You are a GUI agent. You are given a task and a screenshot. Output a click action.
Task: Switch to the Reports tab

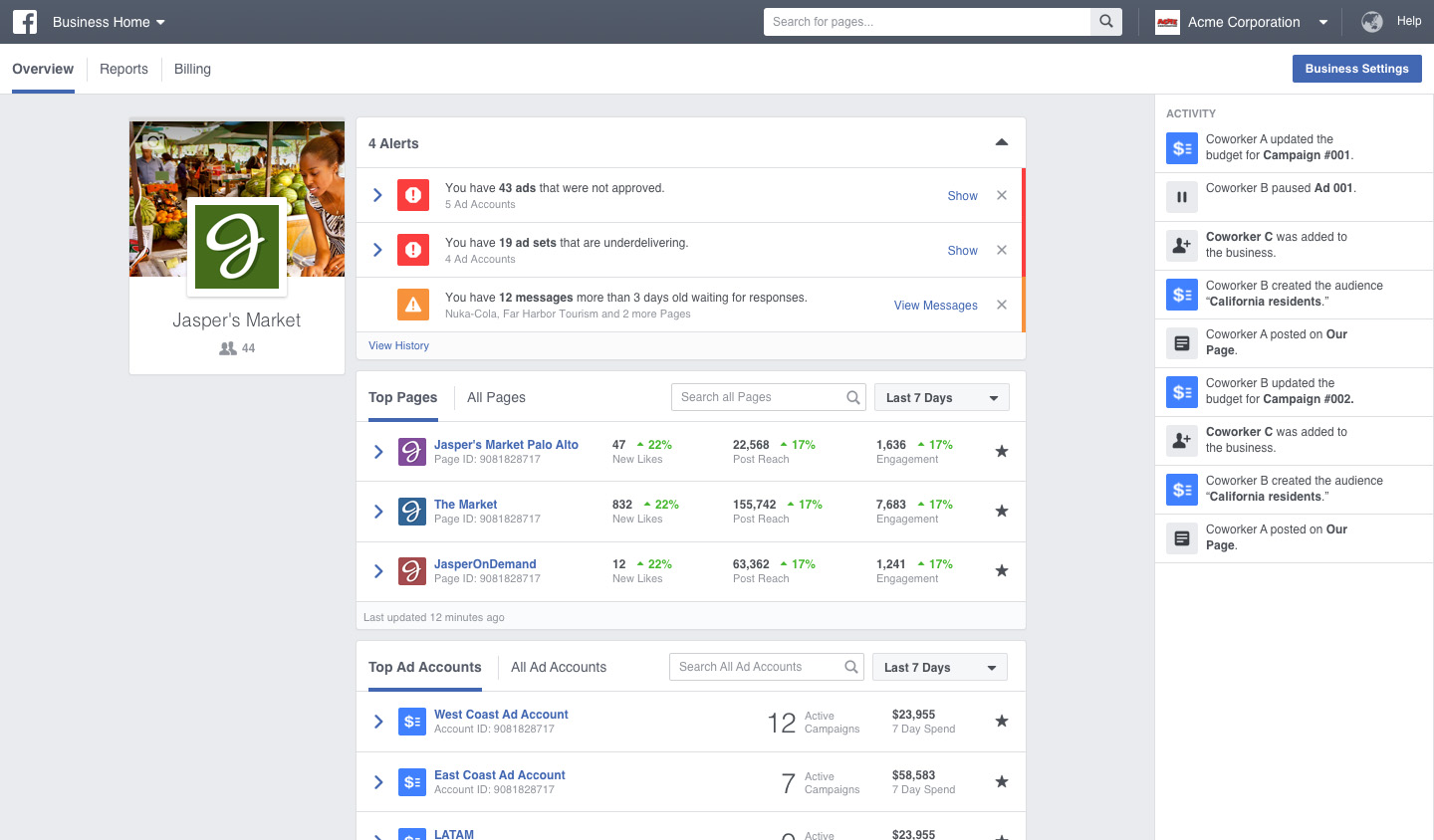pyautogui.click(x=123, y=69)
